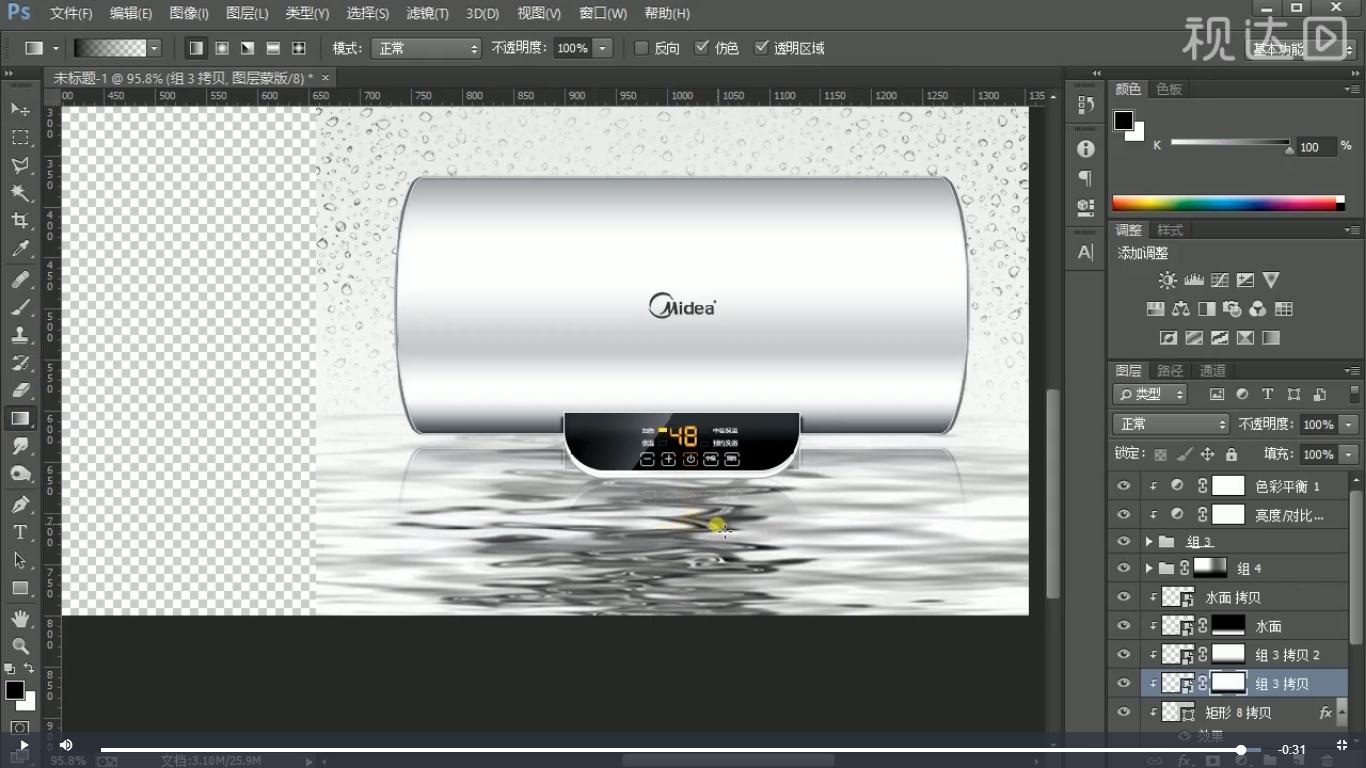Select the Brush tool
This screenshot has width=1366, height=768.
pyautogui.click(x=19, y=308)
